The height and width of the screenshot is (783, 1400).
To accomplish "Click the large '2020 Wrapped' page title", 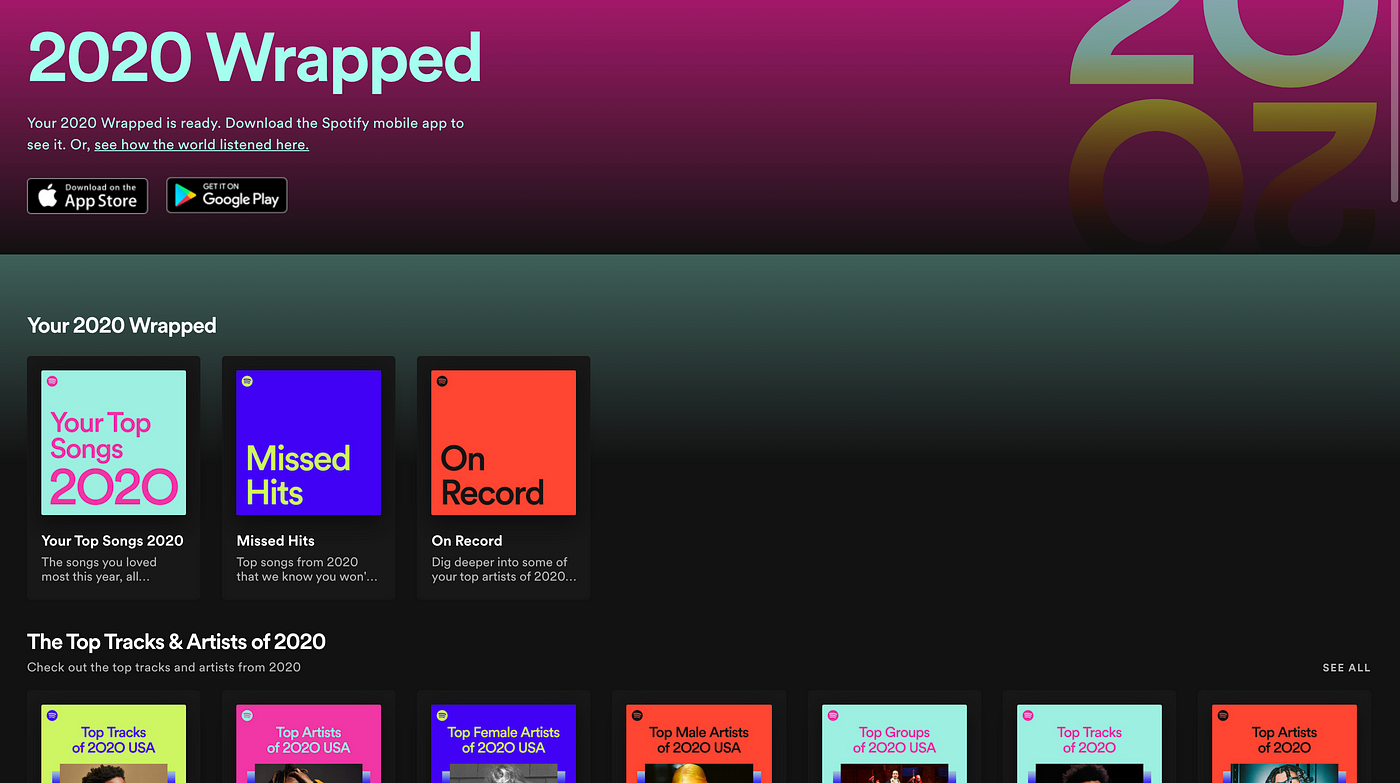I will point(255,58).
